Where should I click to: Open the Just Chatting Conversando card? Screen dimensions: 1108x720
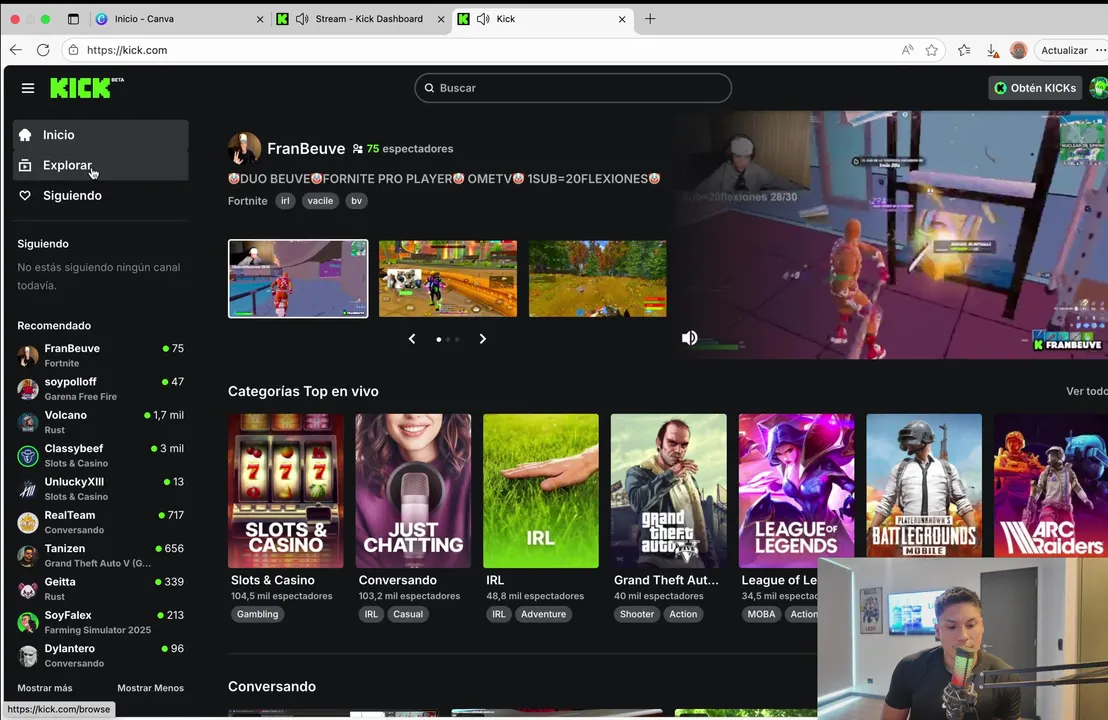tap(413, 491)
